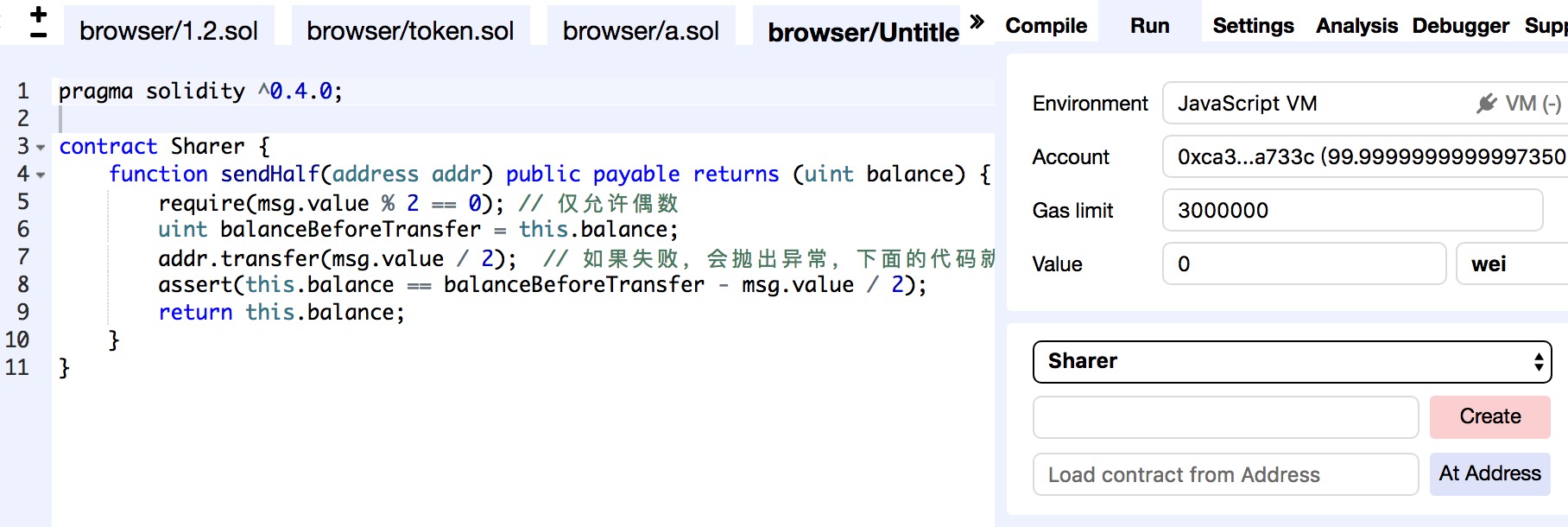Click the Gas limit input field

pyautogui.click(x=1351, y=211)
